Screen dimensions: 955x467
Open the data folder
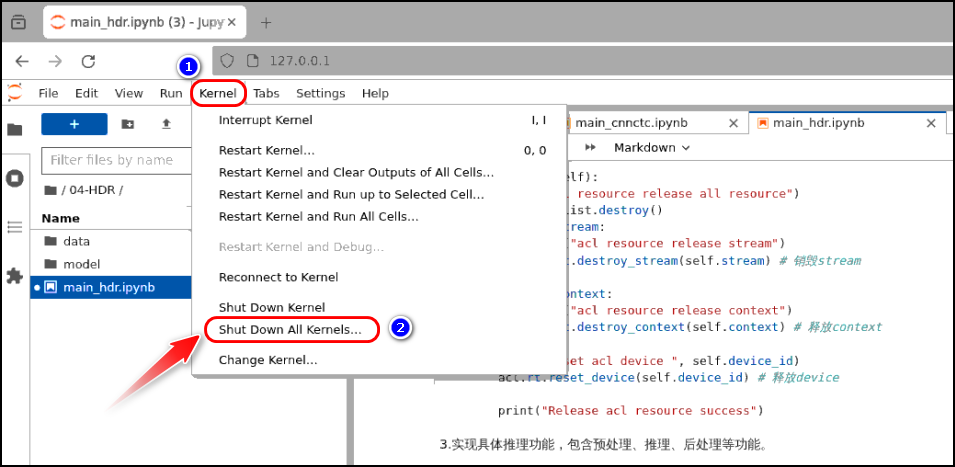pos(111,241)
